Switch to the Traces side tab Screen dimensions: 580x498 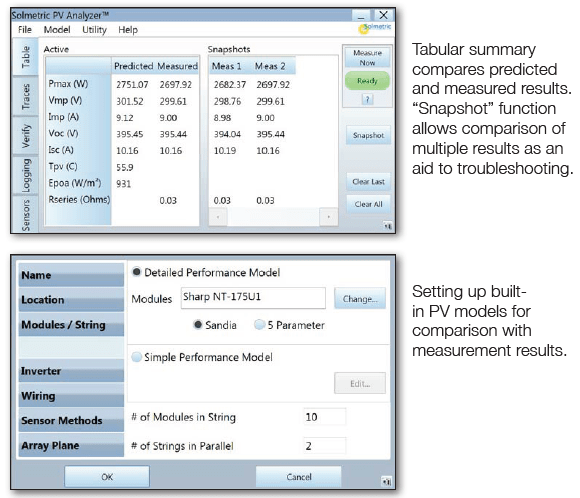pos(26,97)
